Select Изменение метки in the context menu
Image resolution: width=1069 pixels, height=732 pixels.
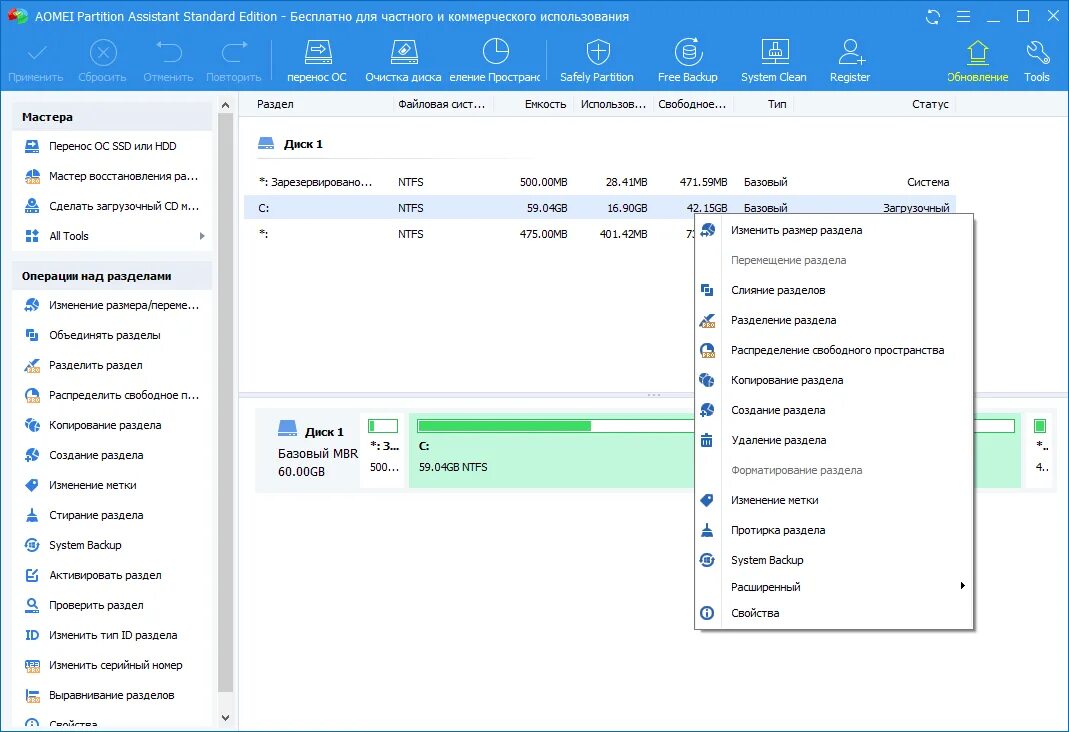[834, 500]
